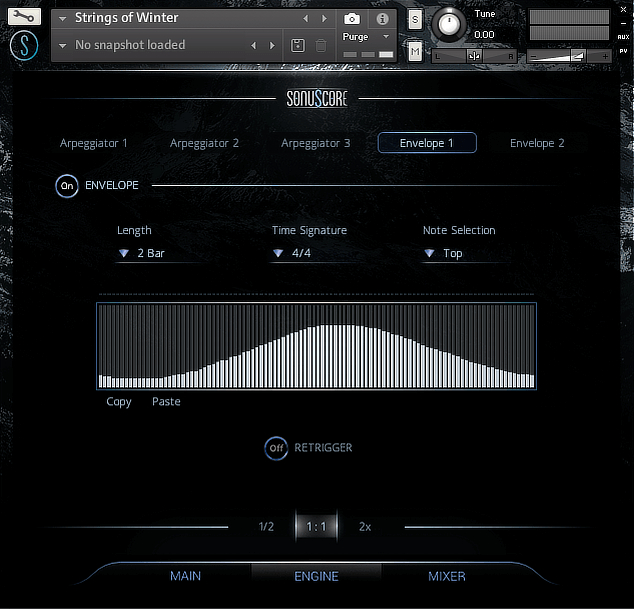The height and width of the screenshot is (609, 634).
Task: Open the Strings of Winter instrument dropdown
Action: pos(62,19)
